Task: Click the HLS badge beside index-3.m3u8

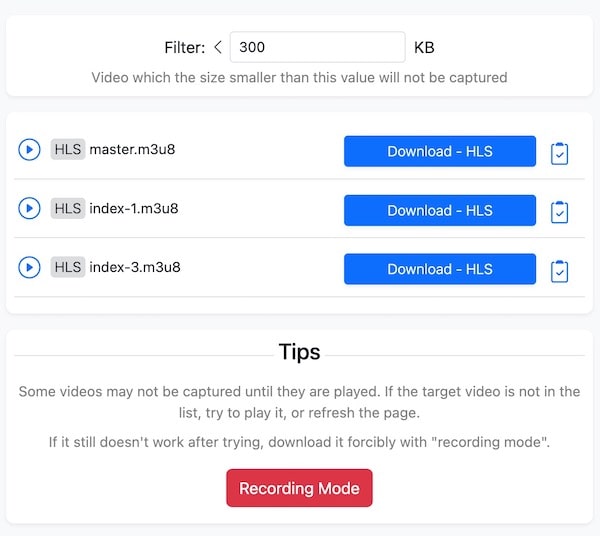Action: [x=68, y=268]
